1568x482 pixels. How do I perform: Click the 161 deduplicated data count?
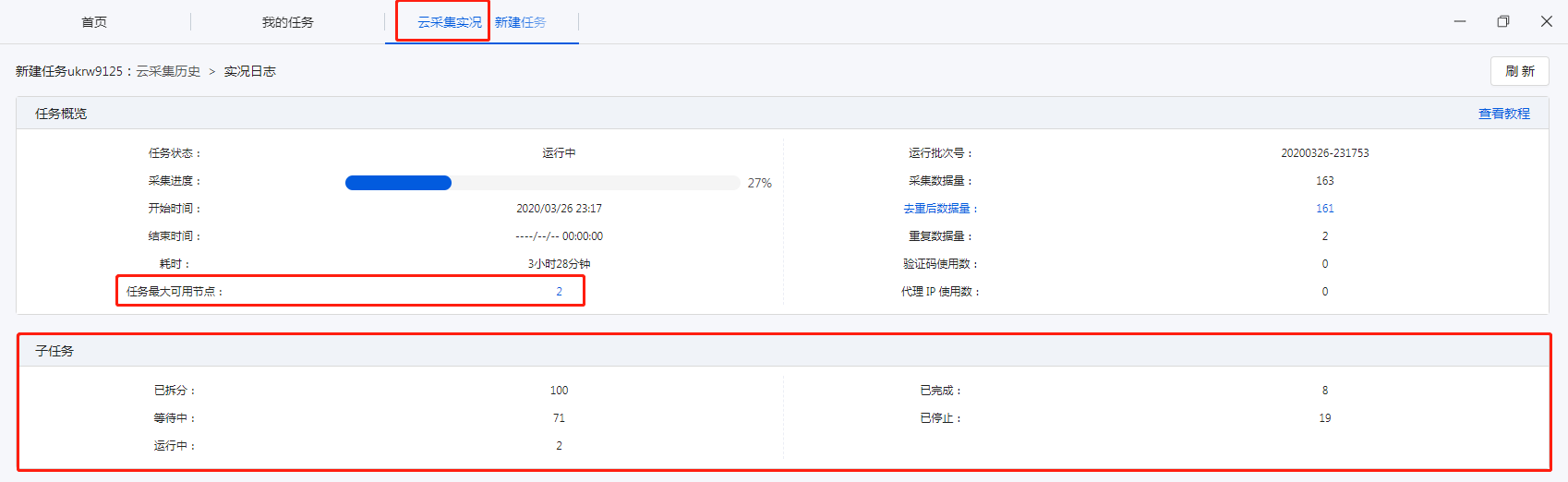tap(1324, 209)
